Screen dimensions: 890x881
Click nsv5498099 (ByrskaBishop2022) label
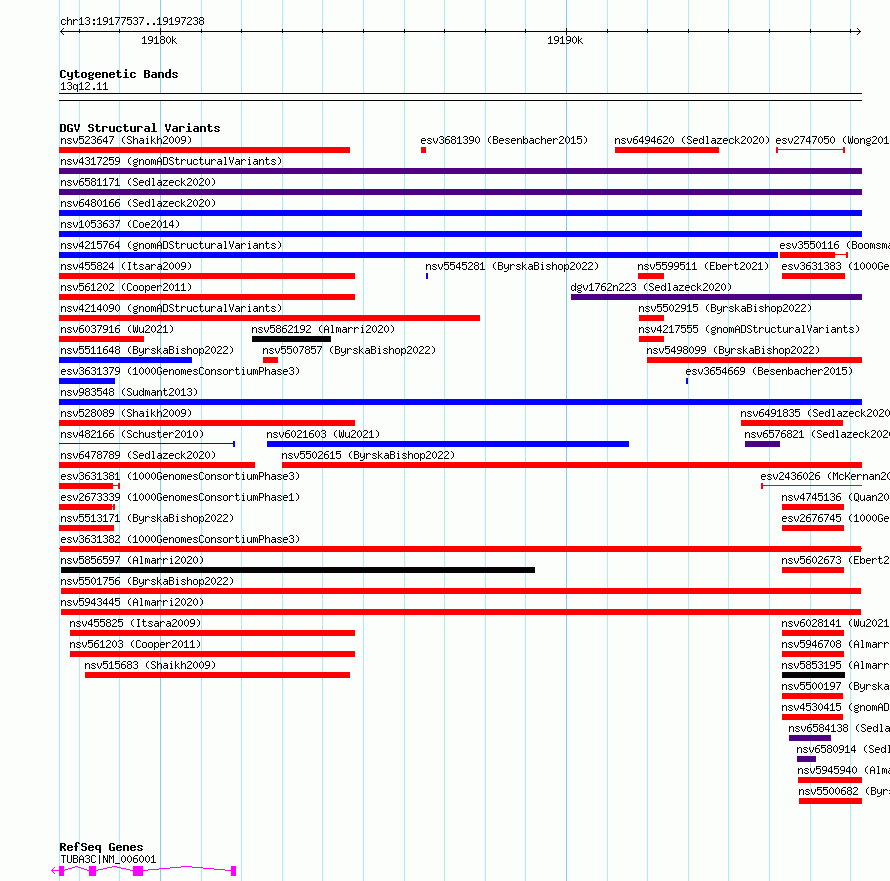(733, 350)
